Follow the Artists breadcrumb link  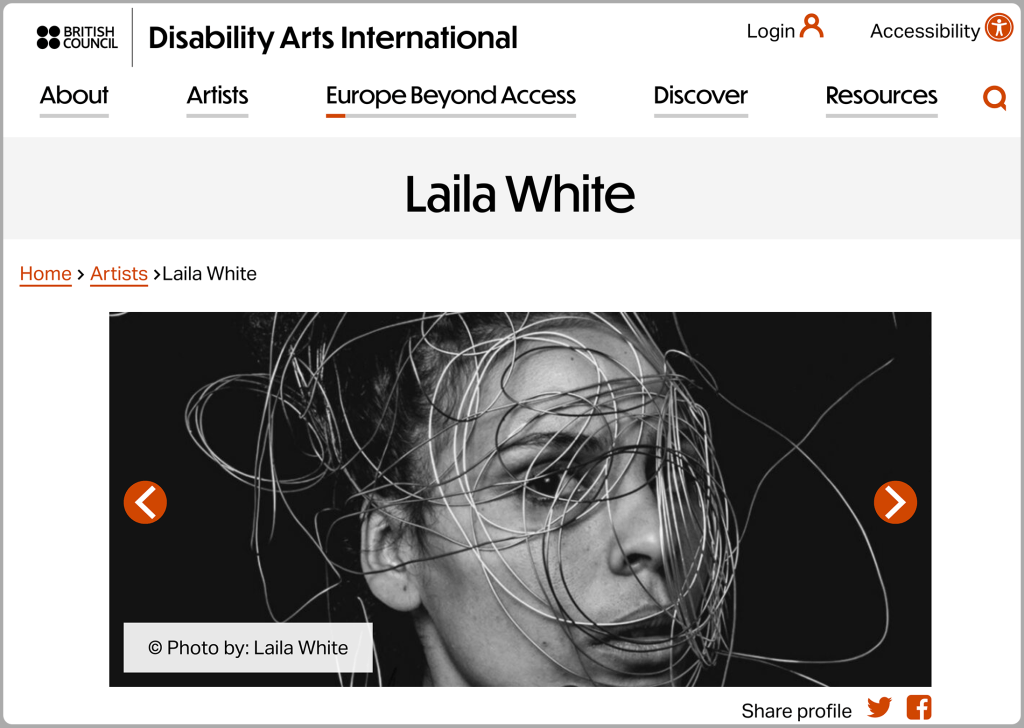point(119,274)
